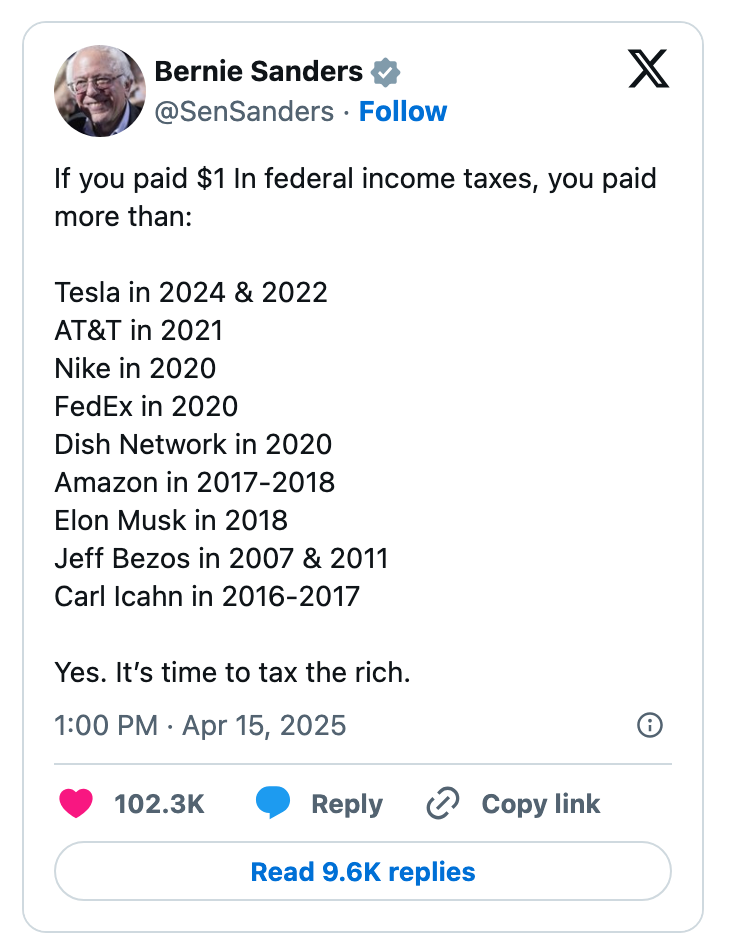Open more details via the circled info control
This screenshot has height=950, width=730.
click(x=648, y=727)
